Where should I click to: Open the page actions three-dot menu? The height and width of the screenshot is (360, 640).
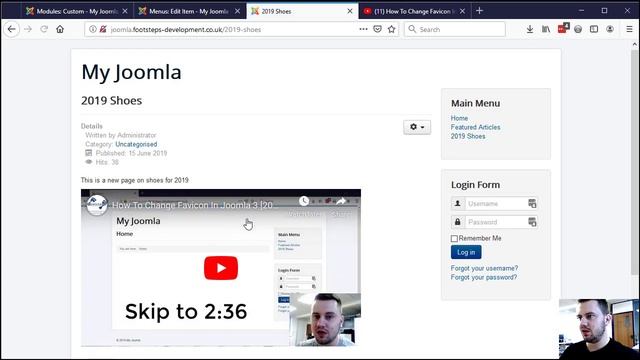[363, 29]
